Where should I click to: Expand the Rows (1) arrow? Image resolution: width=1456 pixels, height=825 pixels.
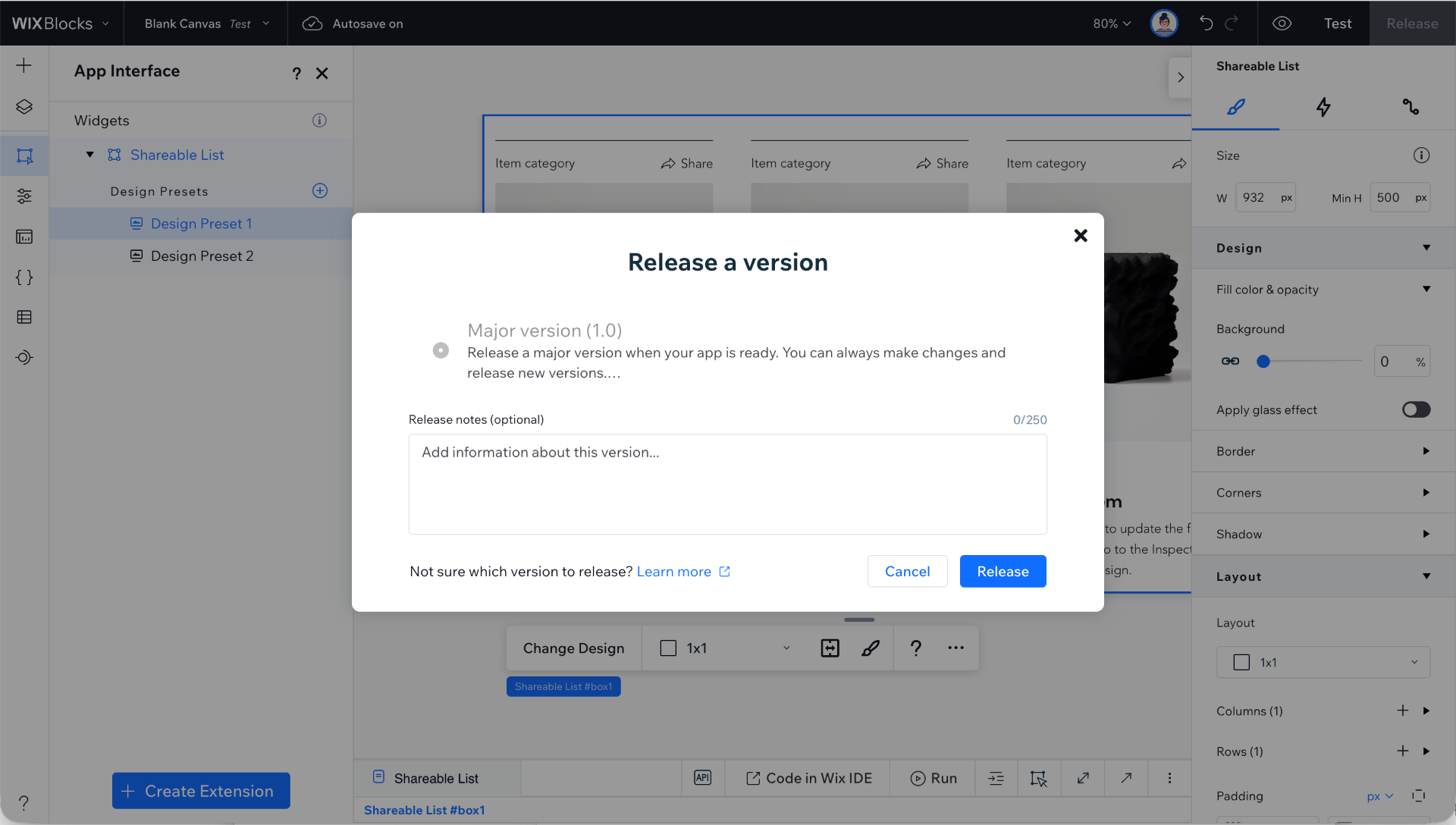[1426, 751]
